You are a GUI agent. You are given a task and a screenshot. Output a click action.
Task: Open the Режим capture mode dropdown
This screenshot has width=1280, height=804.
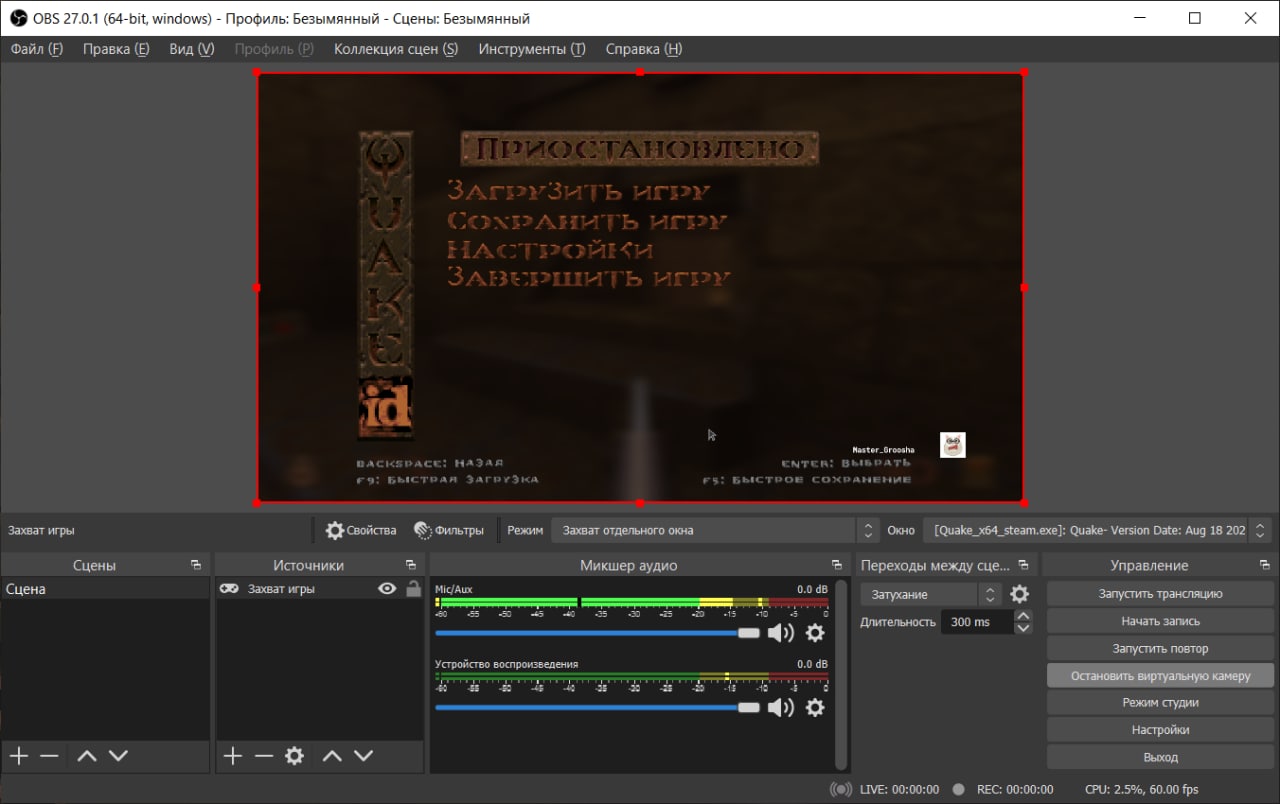(x=715, y=530)
